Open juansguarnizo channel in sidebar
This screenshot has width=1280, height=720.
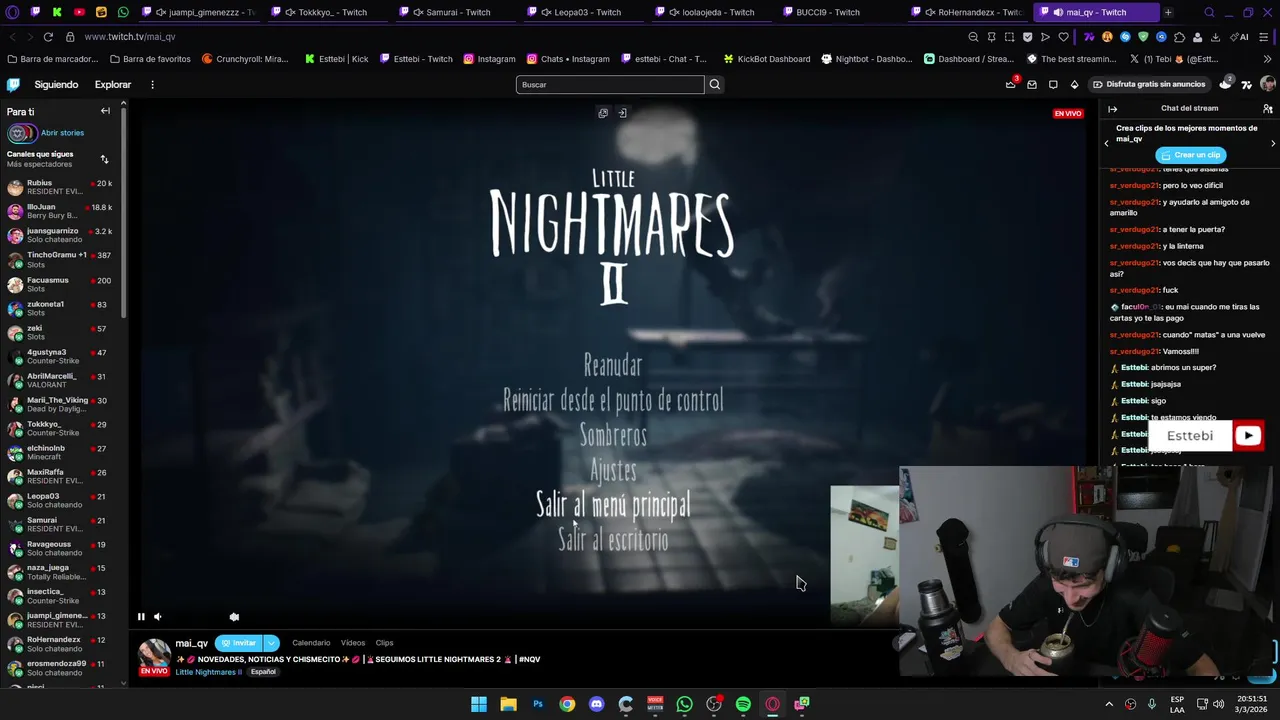(60, 235)
